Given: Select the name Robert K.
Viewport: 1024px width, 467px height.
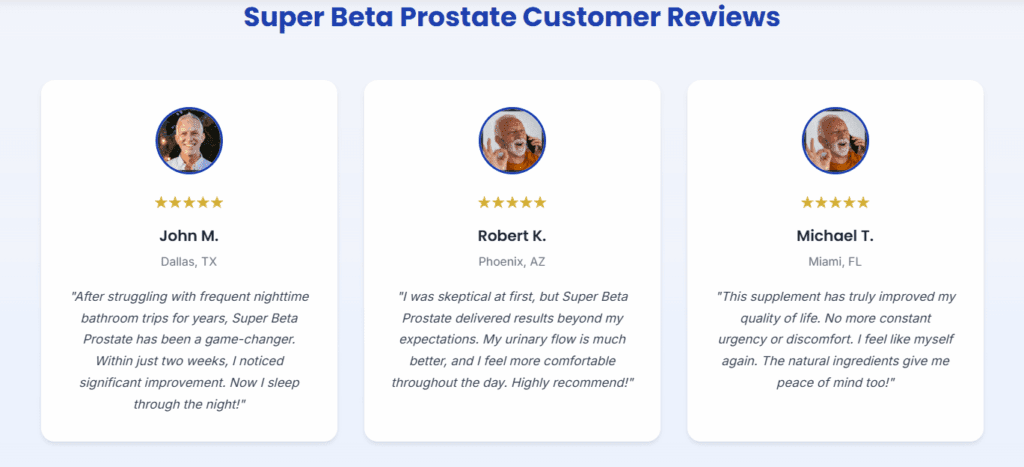Looking at the screenshot, I should click(x=512, y=236).
